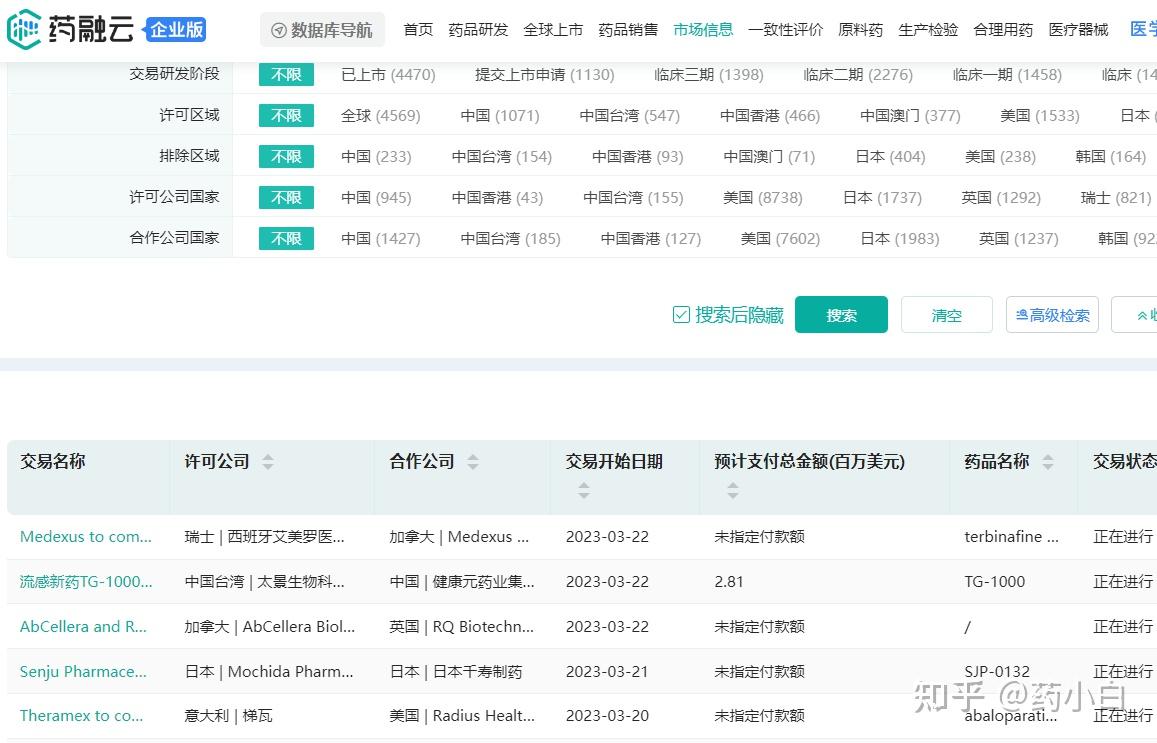
Task: Expand sorting on 预计支付总金额 column
Action: coord(733,489)
